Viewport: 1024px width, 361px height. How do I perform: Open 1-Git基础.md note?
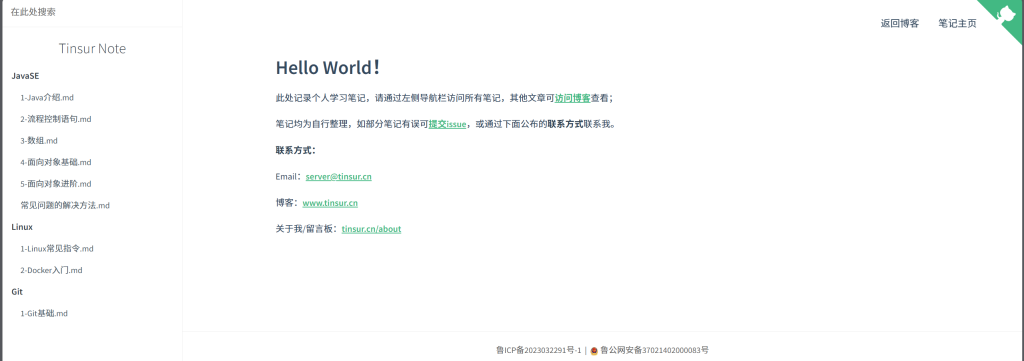(44, 313)
